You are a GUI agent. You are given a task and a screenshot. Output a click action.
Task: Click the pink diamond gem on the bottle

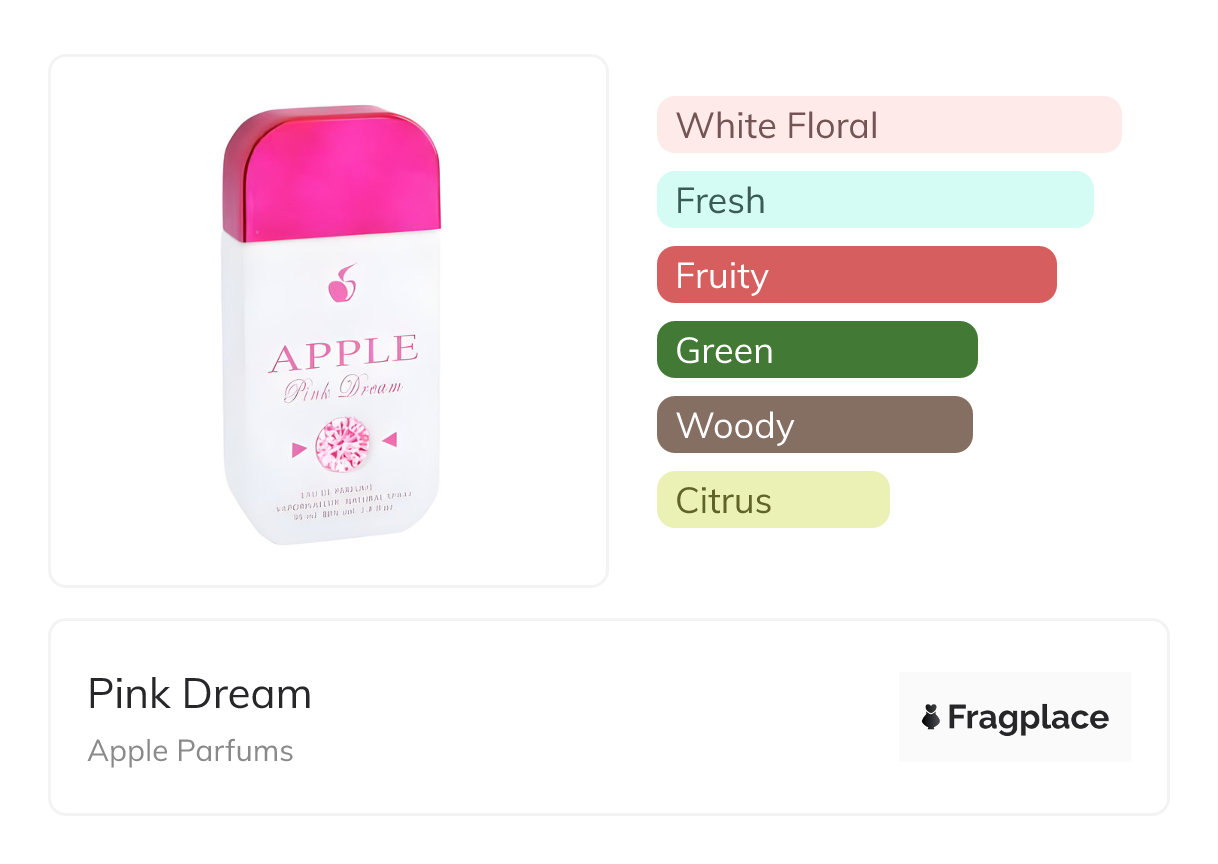(x=343, y=445)
